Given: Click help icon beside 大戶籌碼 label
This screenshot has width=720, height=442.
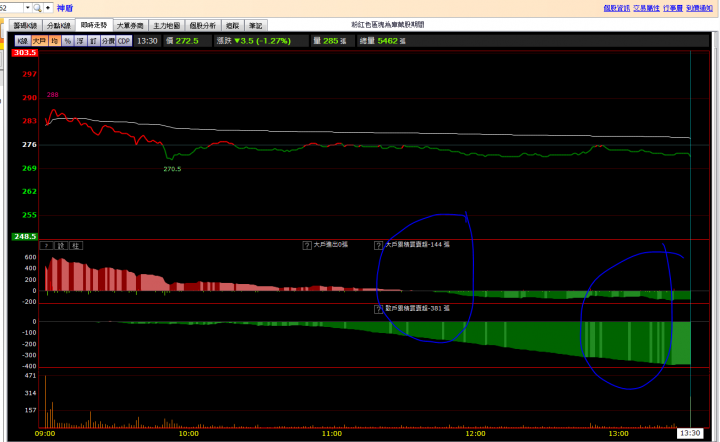Looking at the screenshot, I should click(x=379, y=244).
